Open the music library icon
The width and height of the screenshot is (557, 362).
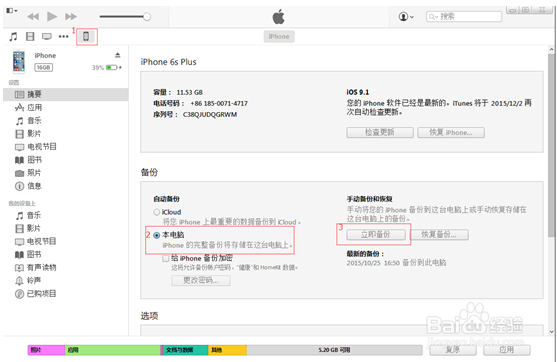click(13, 36)
